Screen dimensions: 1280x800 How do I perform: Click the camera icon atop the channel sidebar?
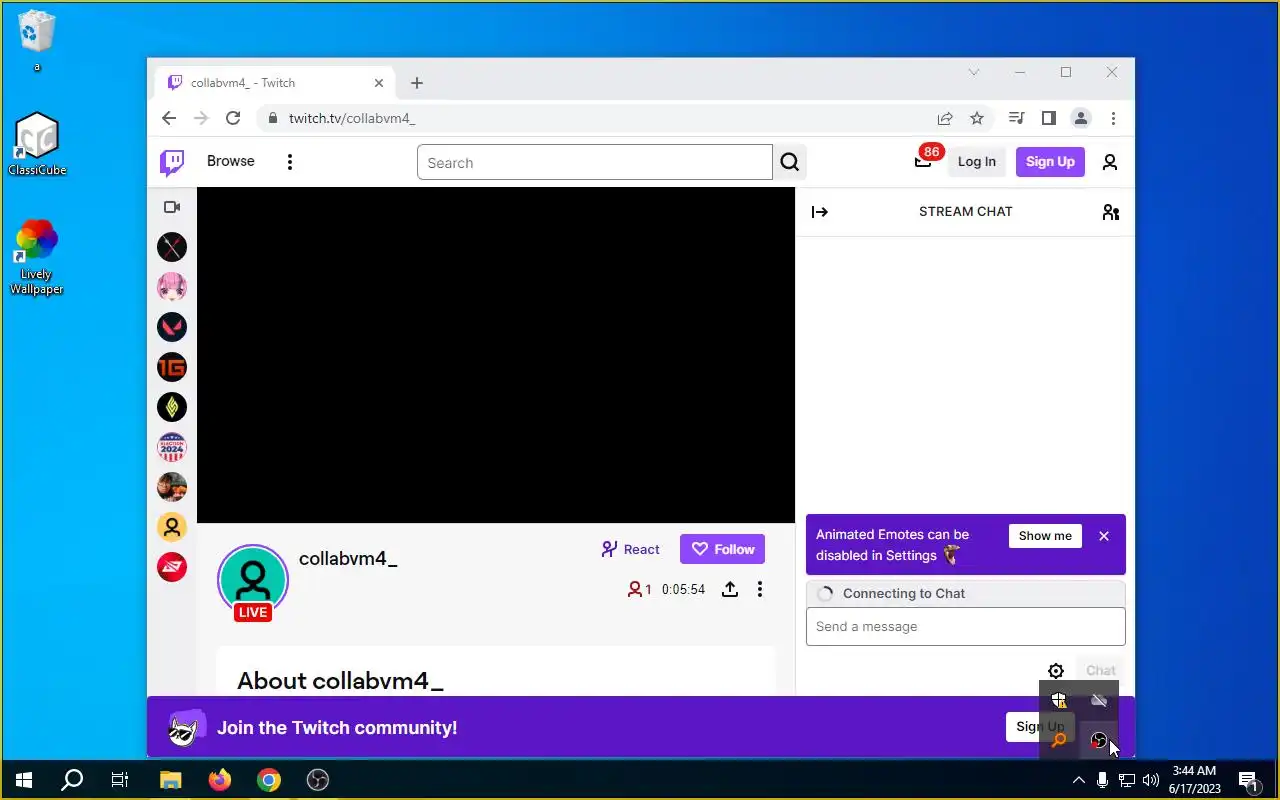tap(172, 207)
